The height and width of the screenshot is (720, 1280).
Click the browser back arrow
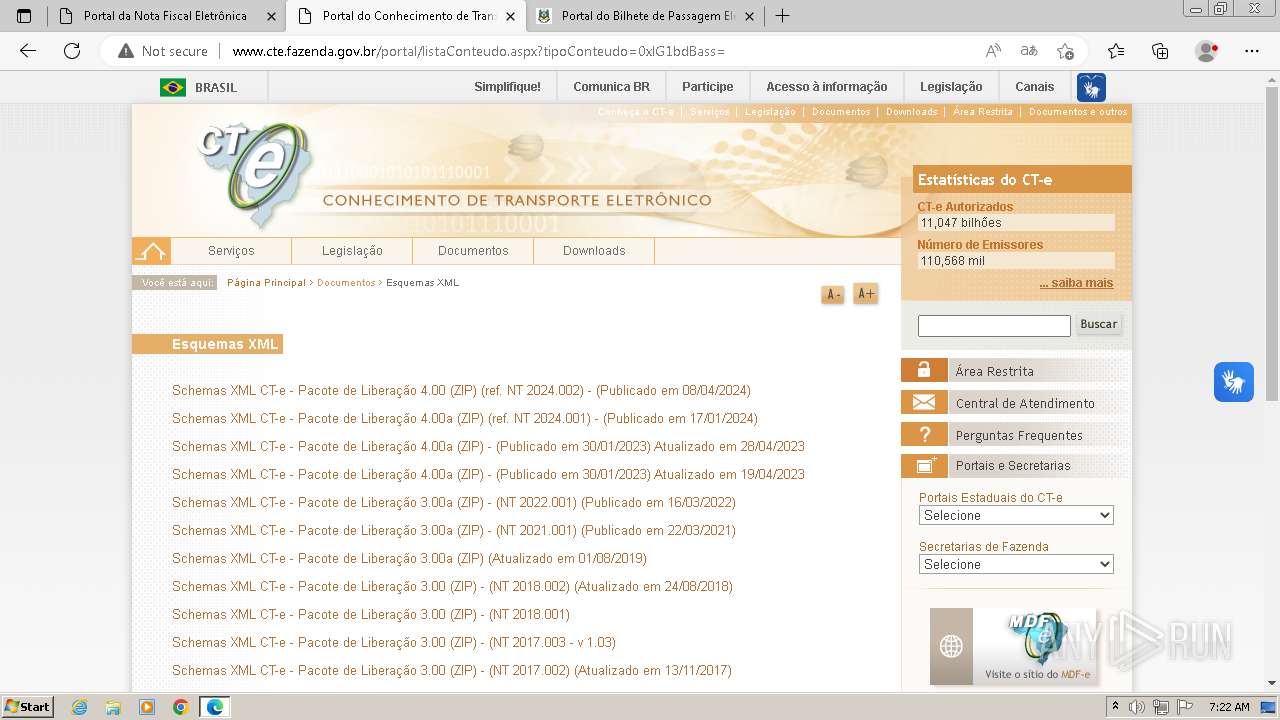point(28,51)
